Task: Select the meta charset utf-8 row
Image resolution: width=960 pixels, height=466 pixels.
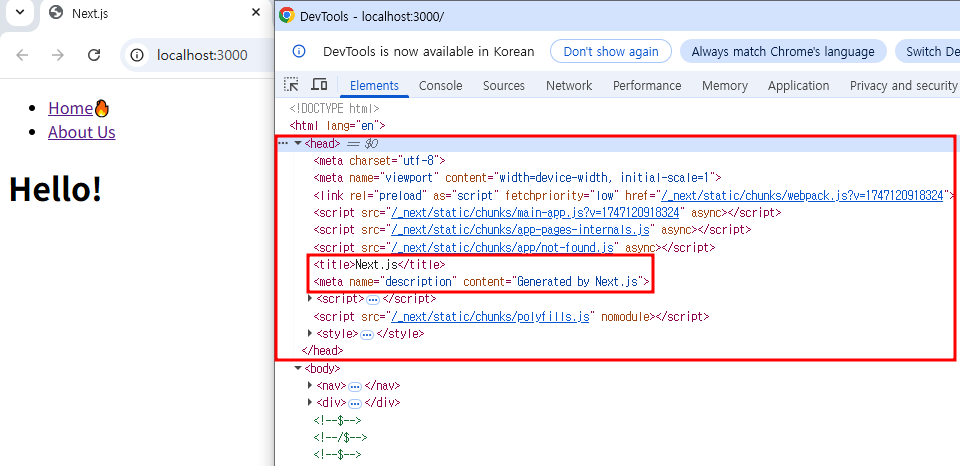Action: click(380, 161)
